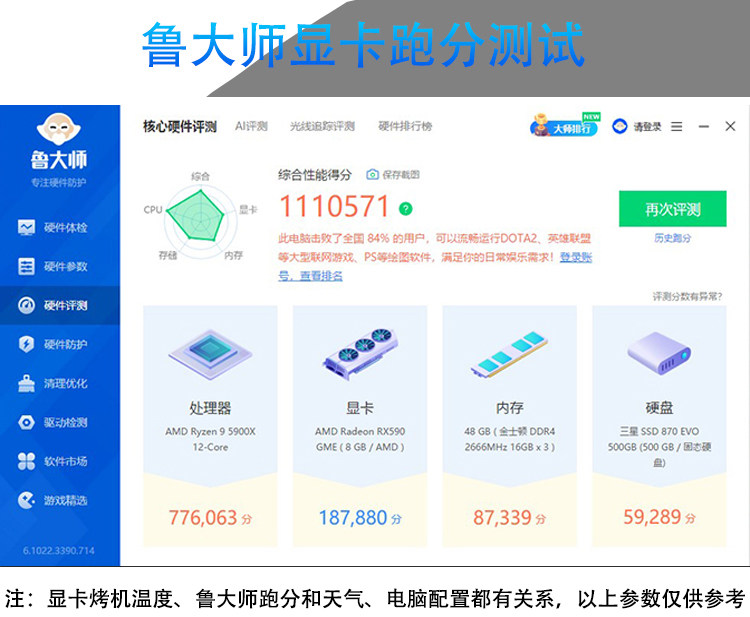Screen dimensions: 750x617
Task: Click the disk score 59,289
Action: click(659, 517)
